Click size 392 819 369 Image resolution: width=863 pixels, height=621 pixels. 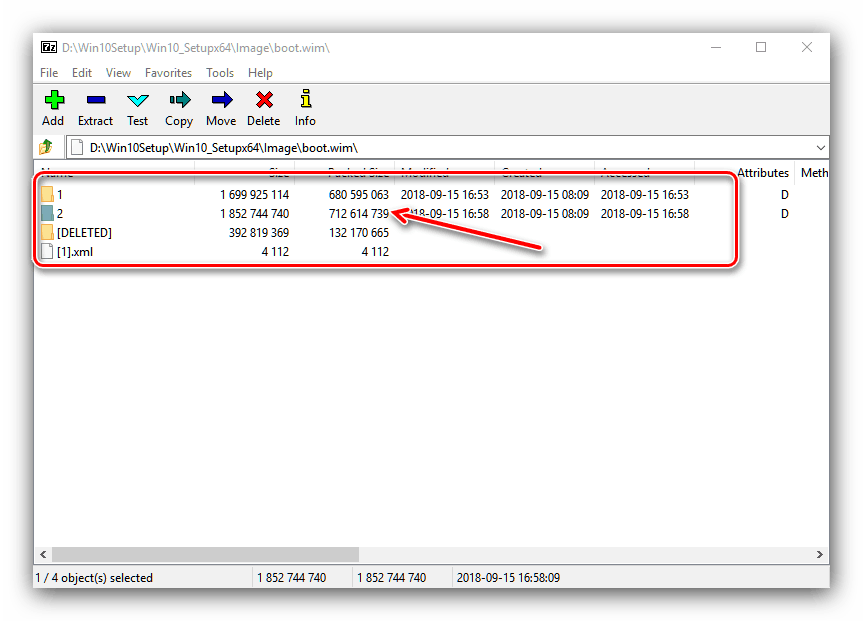tap(259, 232)
